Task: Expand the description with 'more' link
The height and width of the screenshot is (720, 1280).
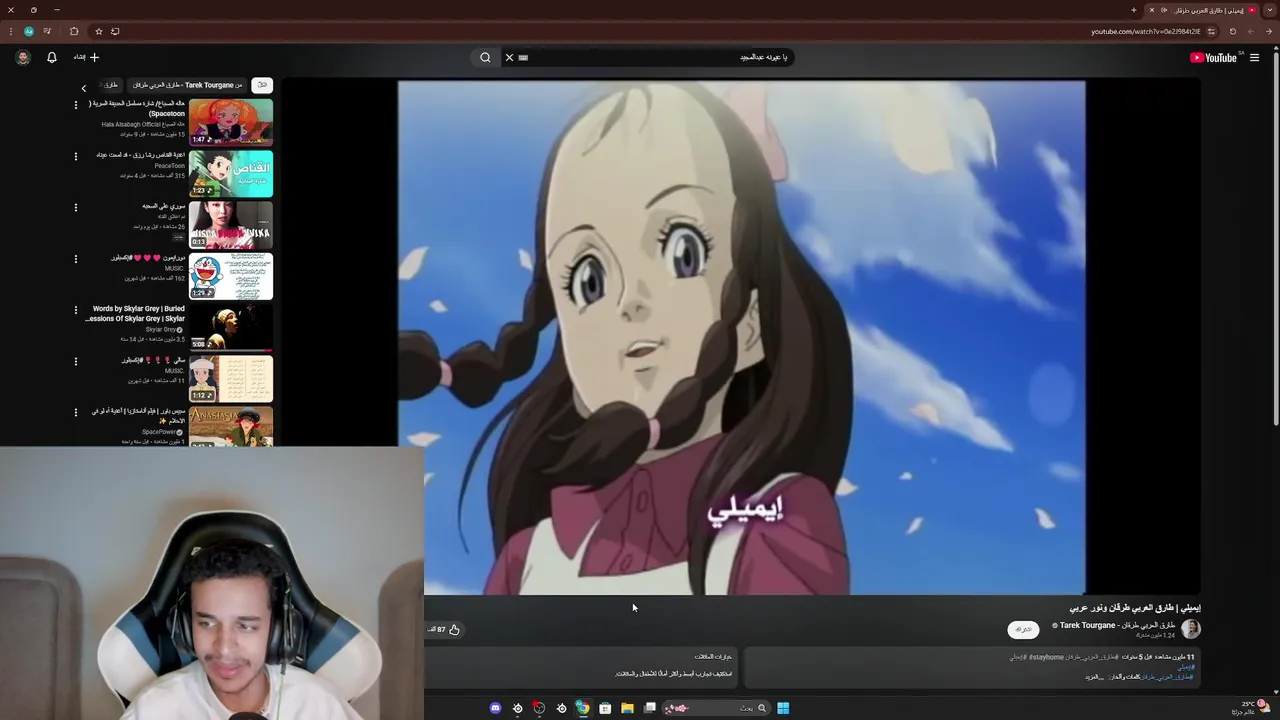Action: (x=1092, y=677)
